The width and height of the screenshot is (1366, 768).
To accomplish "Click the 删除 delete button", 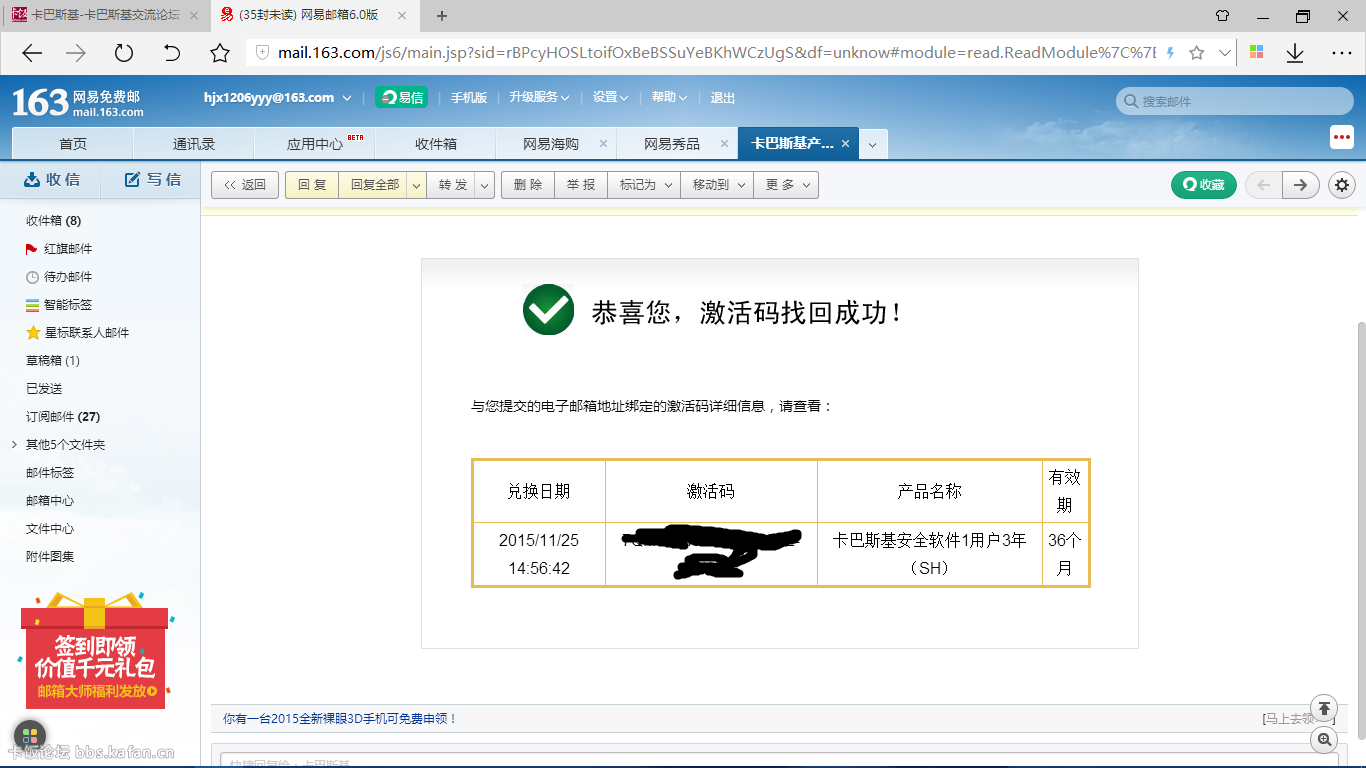I will [x=528, y=185].
